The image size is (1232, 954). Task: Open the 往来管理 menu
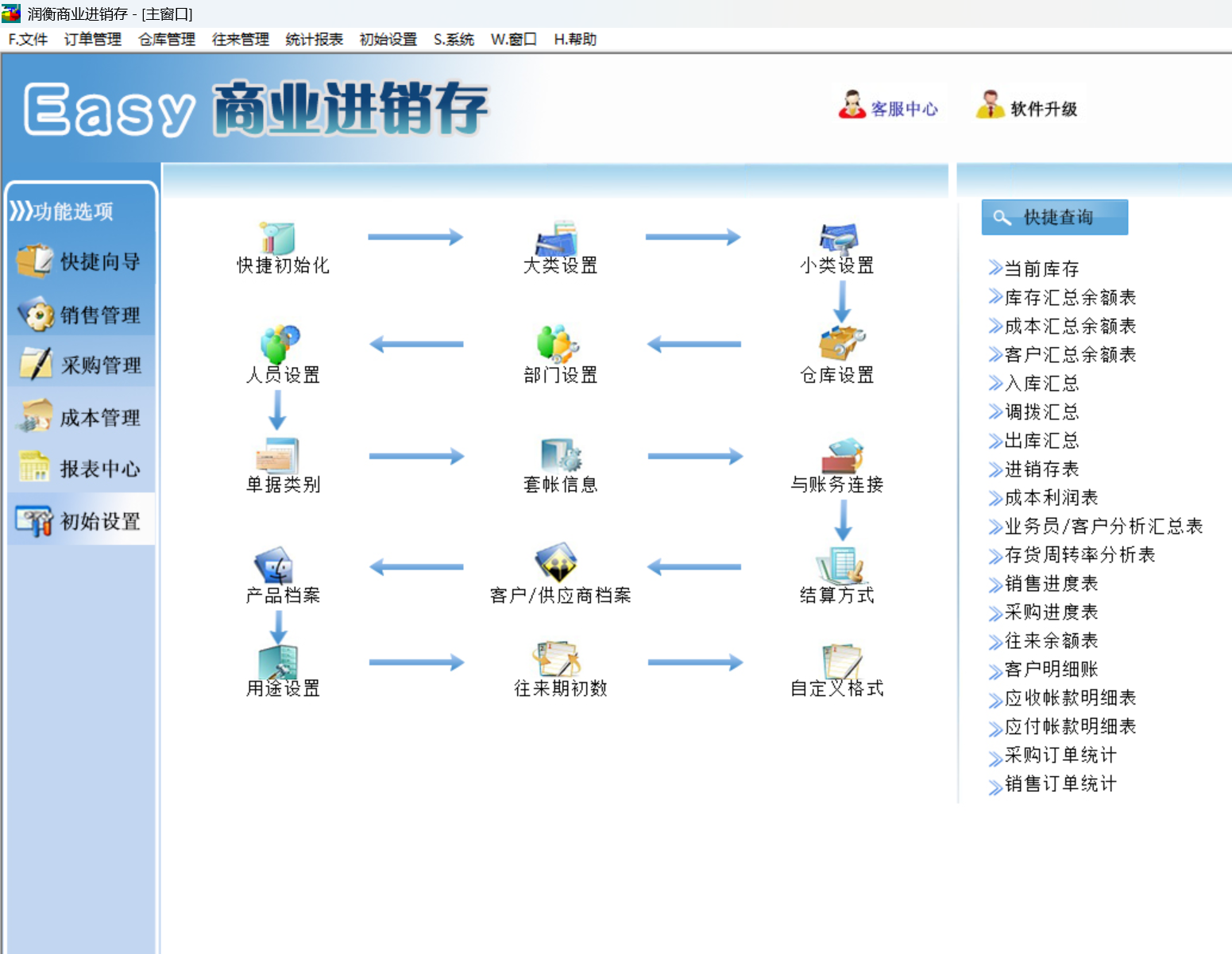point(241,40)
